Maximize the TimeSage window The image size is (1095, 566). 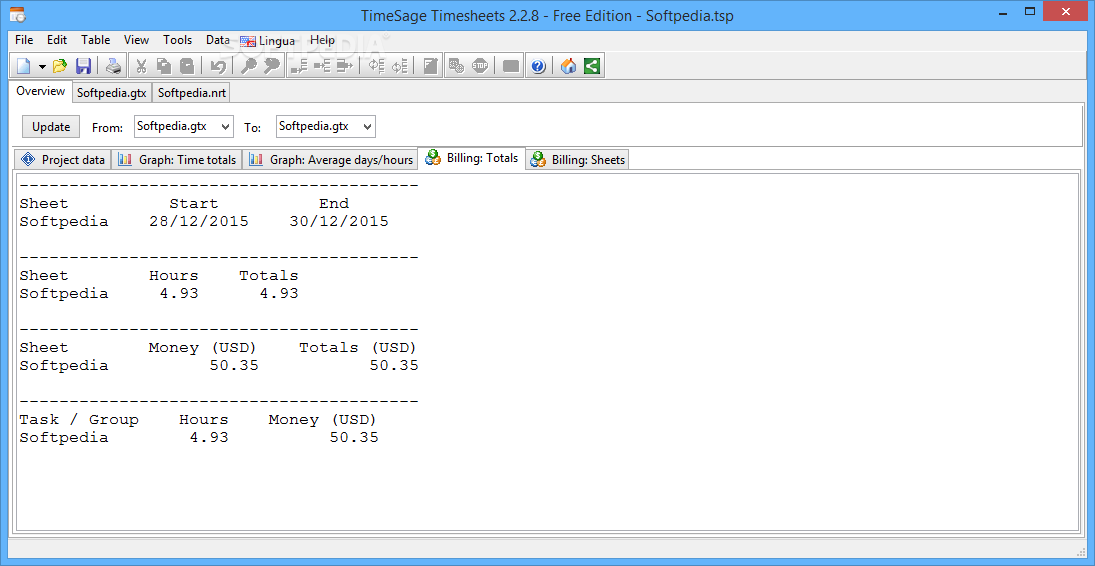pyautogui.click(x=1030, y=11)
